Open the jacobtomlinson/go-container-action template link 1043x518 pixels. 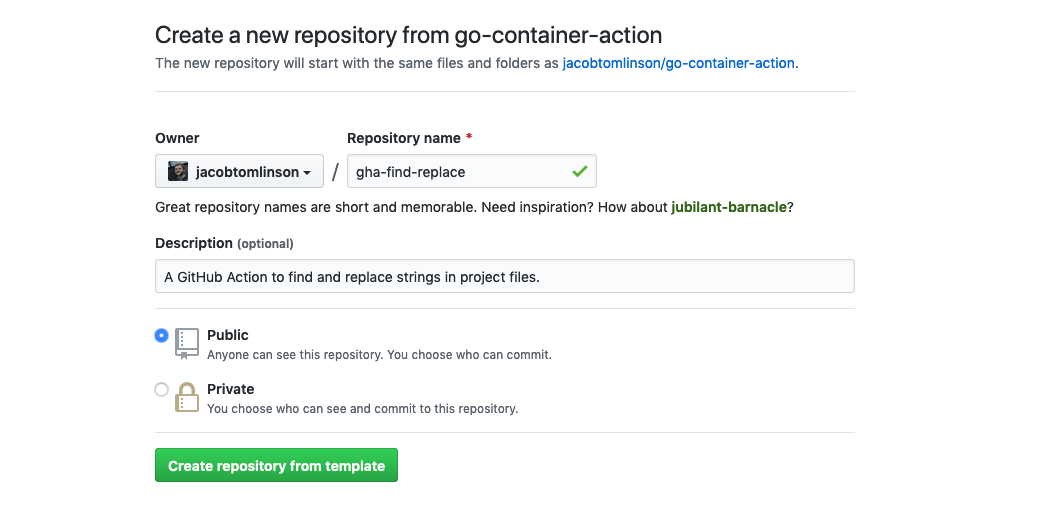pos(679,63)
